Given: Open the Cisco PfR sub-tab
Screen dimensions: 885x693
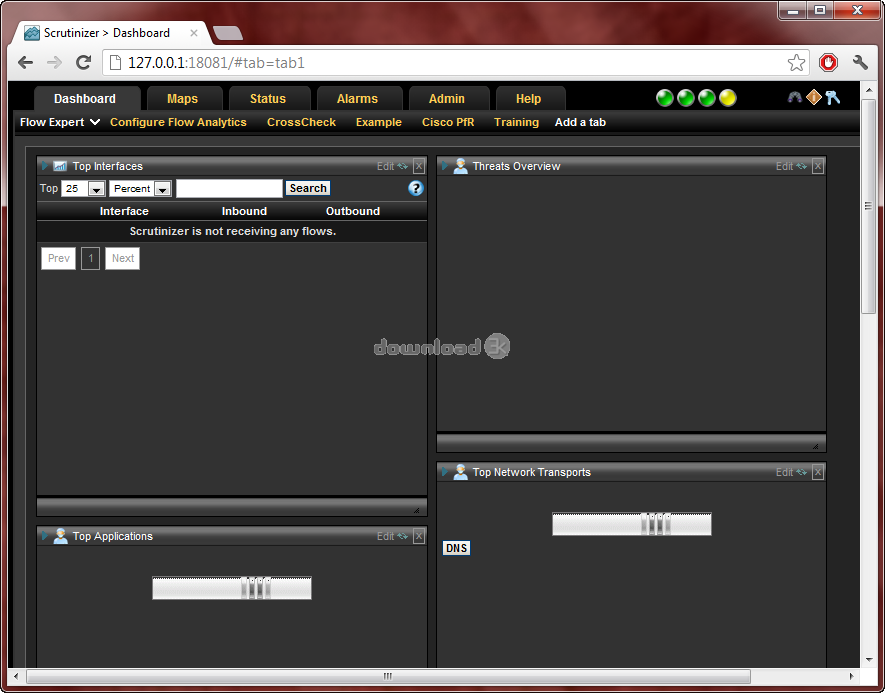Looking at the screenshot, I should coord(448,122).
